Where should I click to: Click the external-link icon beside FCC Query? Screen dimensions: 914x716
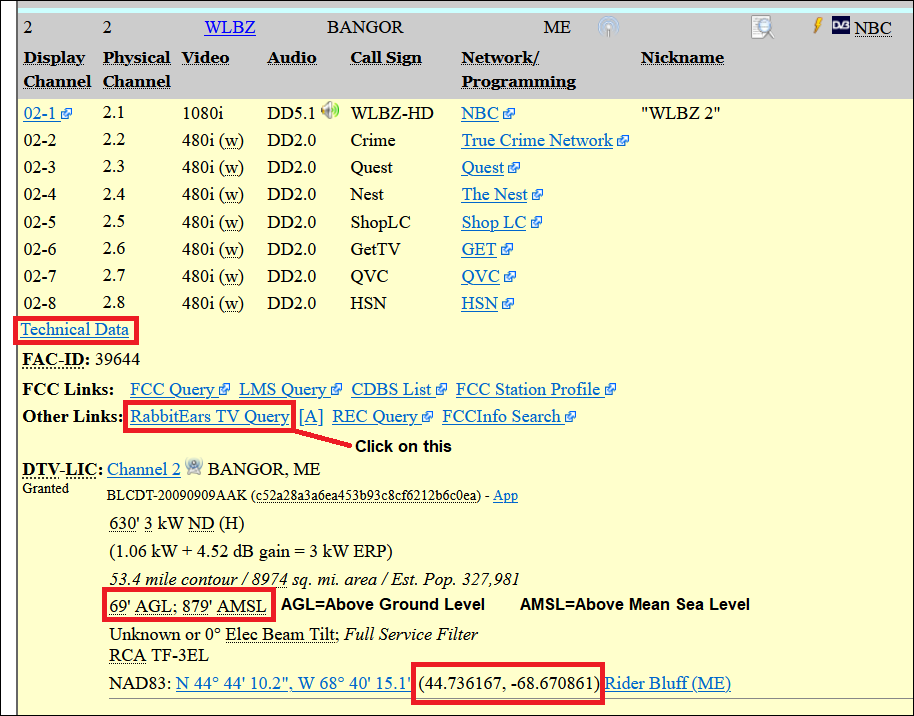(x=224, y=389)
